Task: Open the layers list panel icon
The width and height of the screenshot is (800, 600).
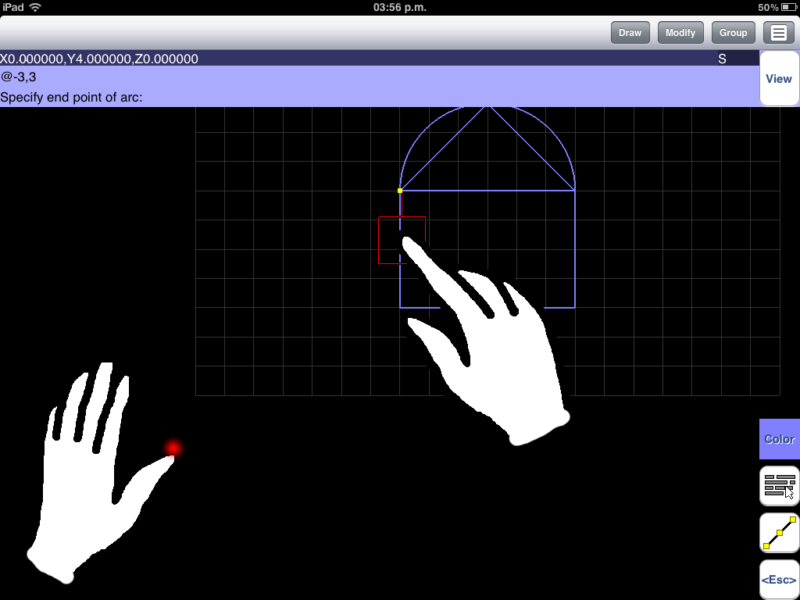Action: pos(778,485)
